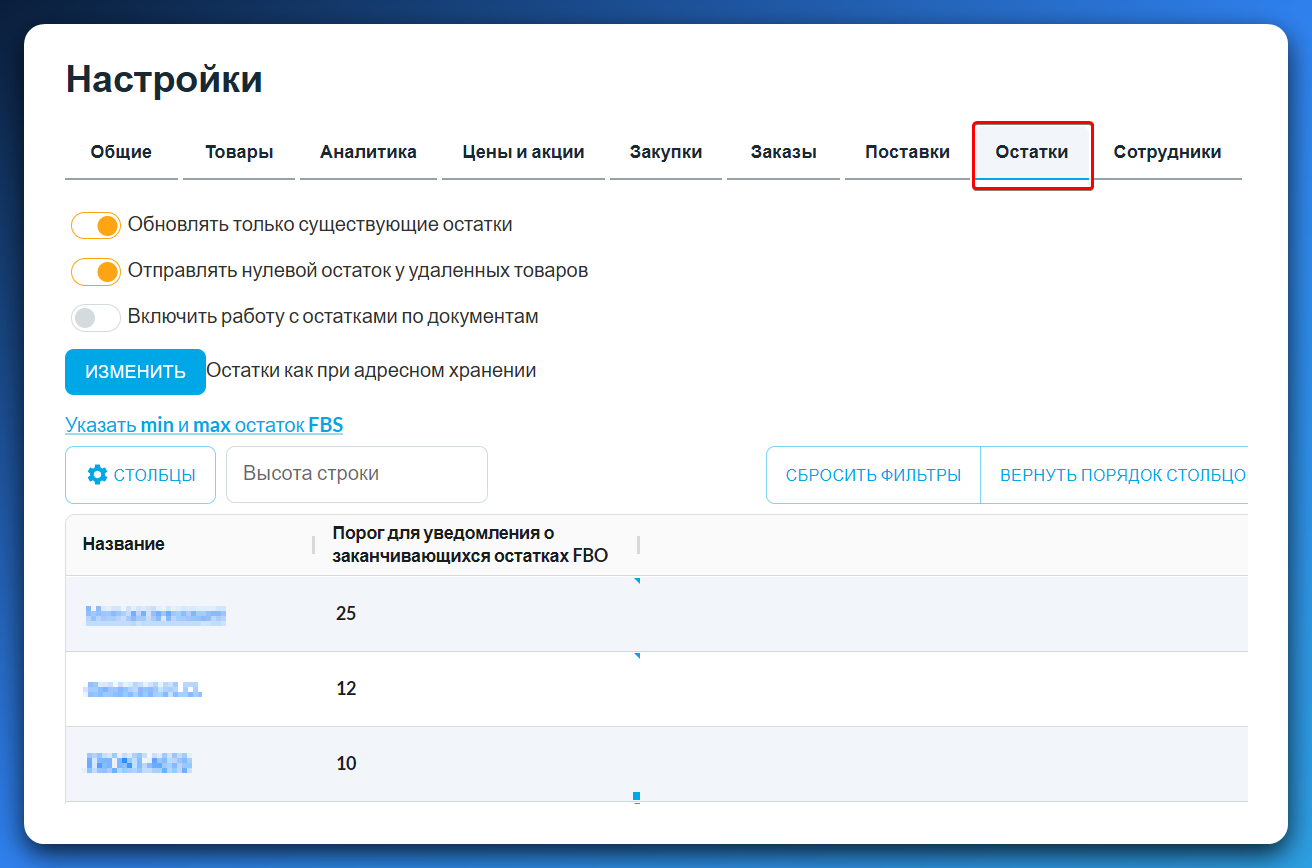The height and width of the screenshot is (868, 1312).
Task: Switch to the Общие tab
Action: (x=121, y=153)
